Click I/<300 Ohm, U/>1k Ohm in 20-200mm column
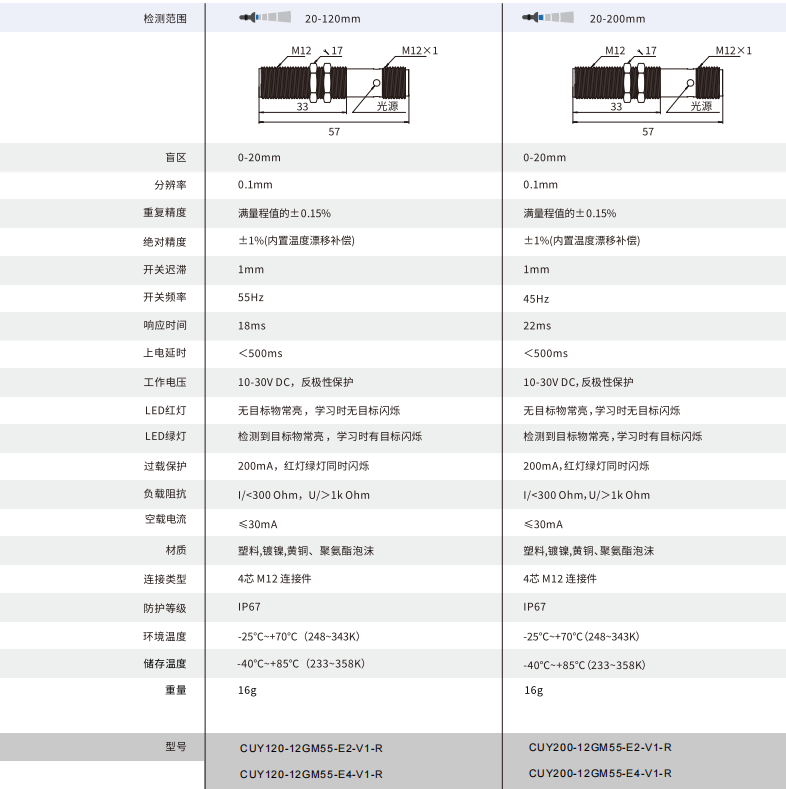 coord(587,495)
